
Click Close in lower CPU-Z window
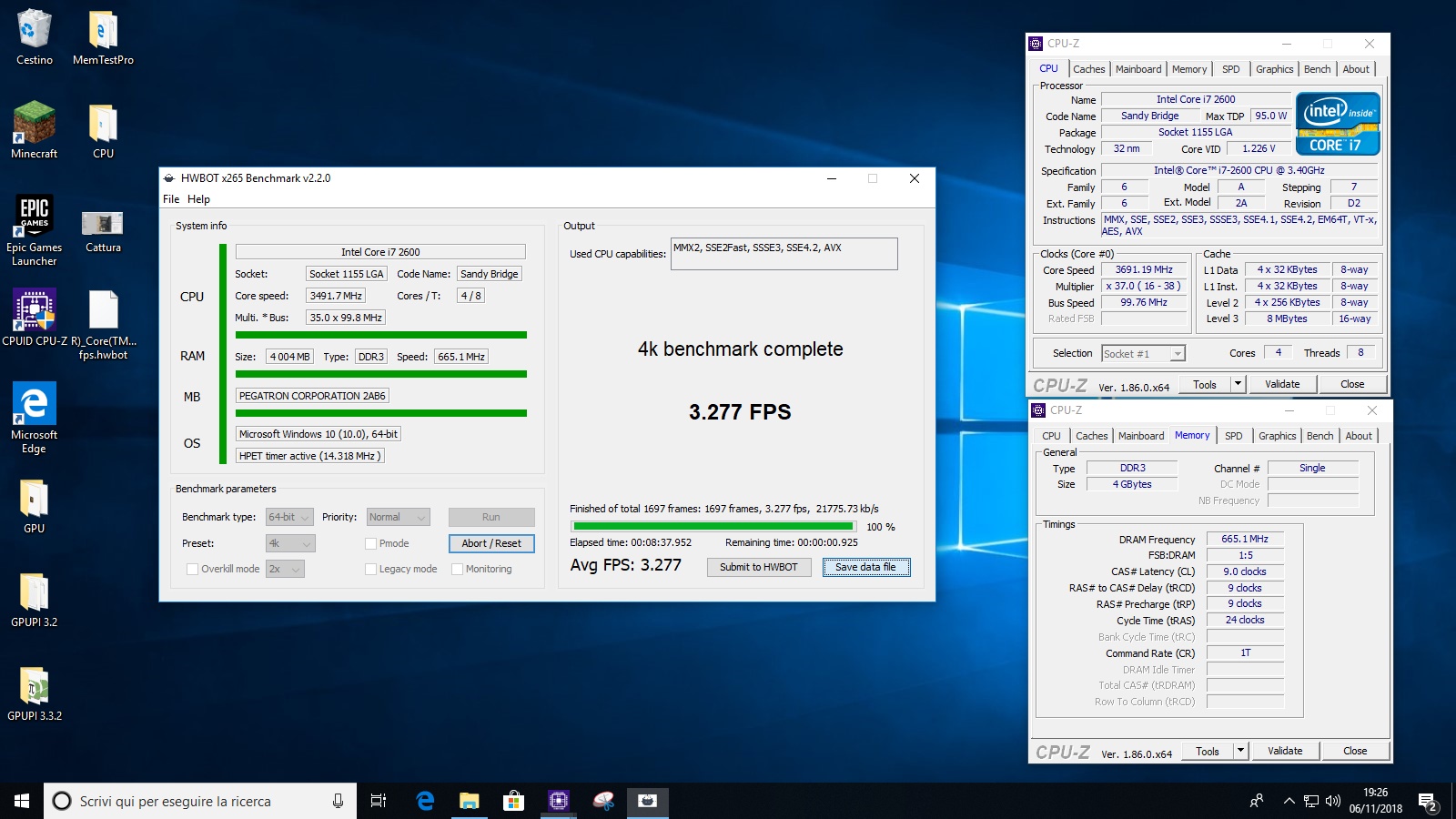pyautogui.click(x=1355, y=751)
